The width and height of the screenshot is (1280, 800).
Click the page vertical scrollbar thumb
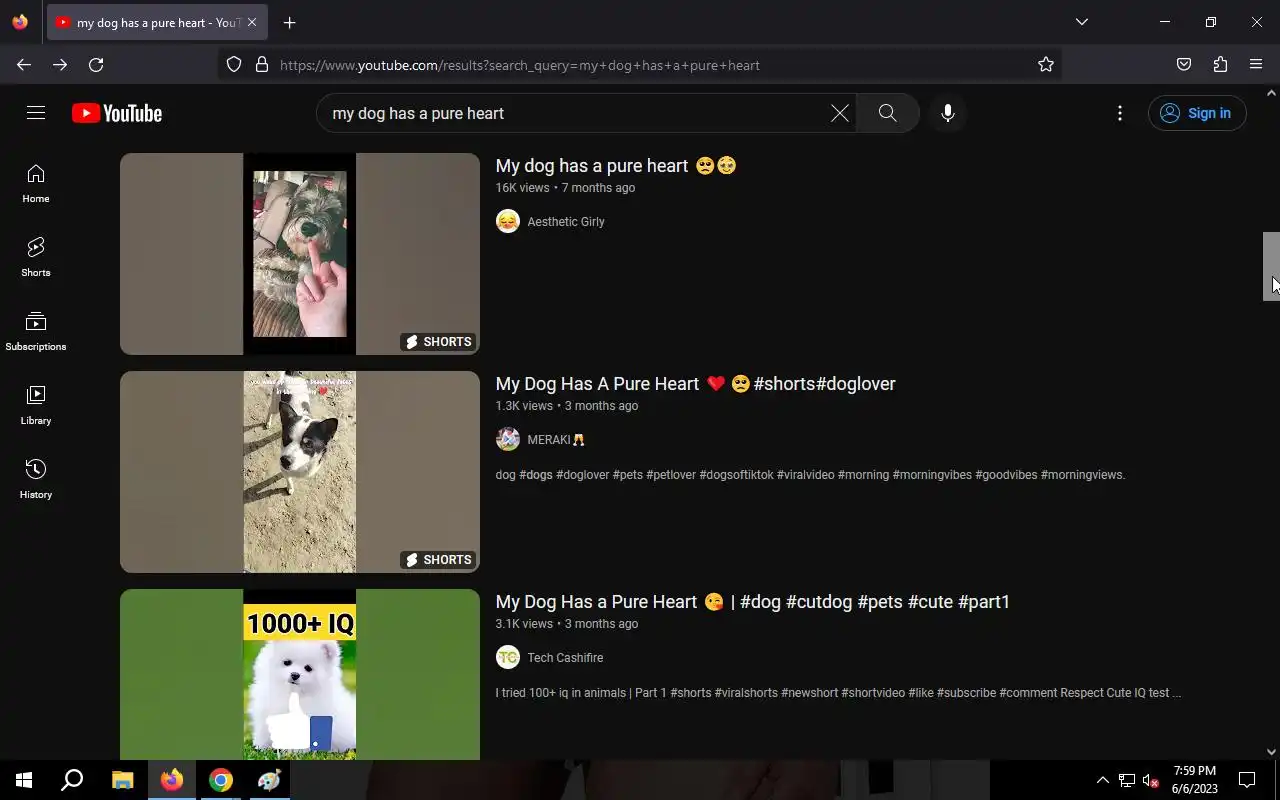[1271, 266]
